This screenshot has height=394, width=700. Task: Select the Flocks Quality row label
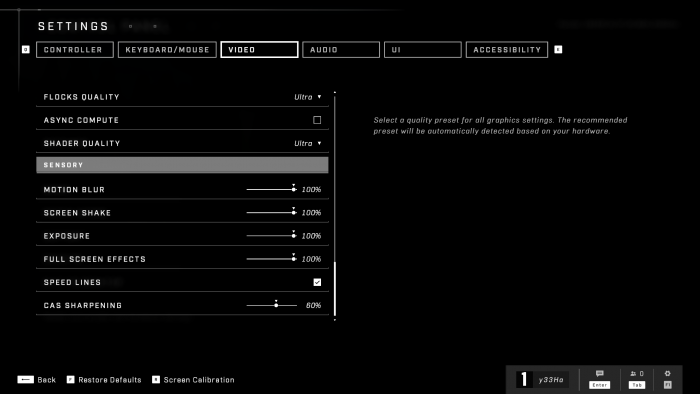[82, 97]
